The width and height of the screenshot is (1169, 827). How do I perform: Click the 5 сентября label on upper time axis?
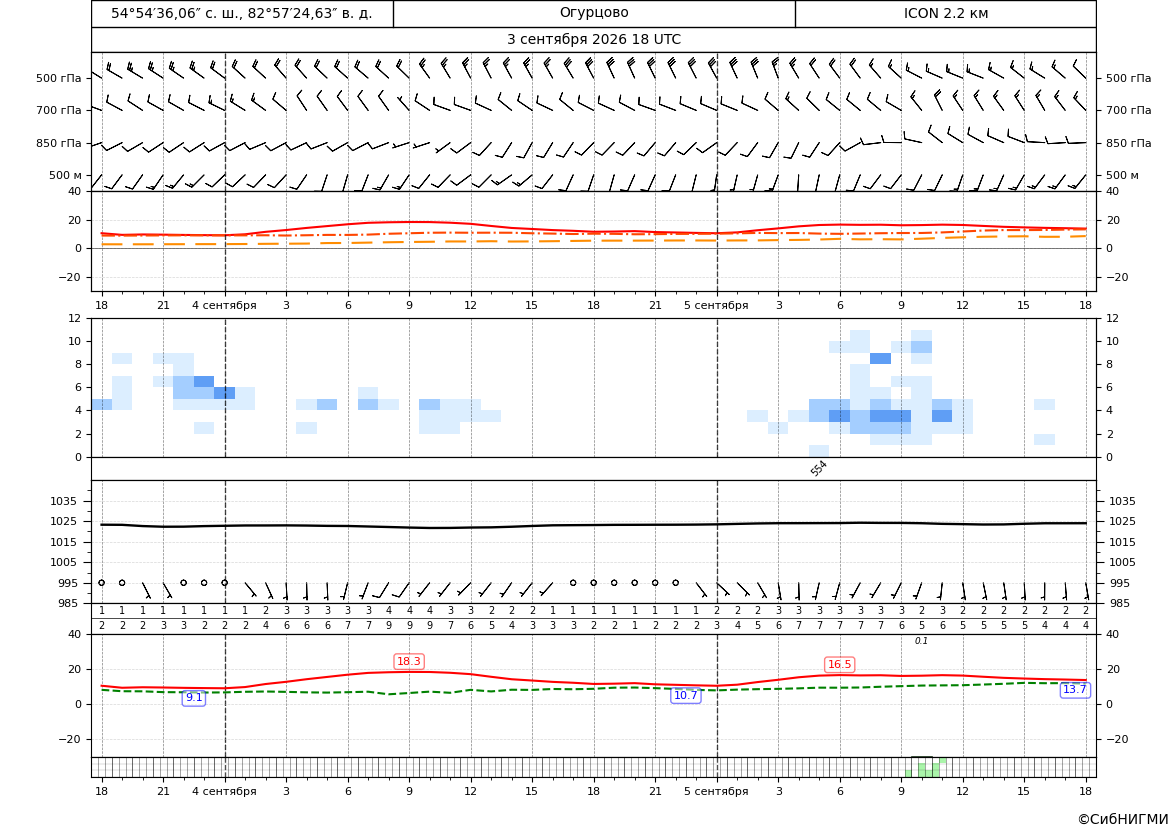(716, 305)
